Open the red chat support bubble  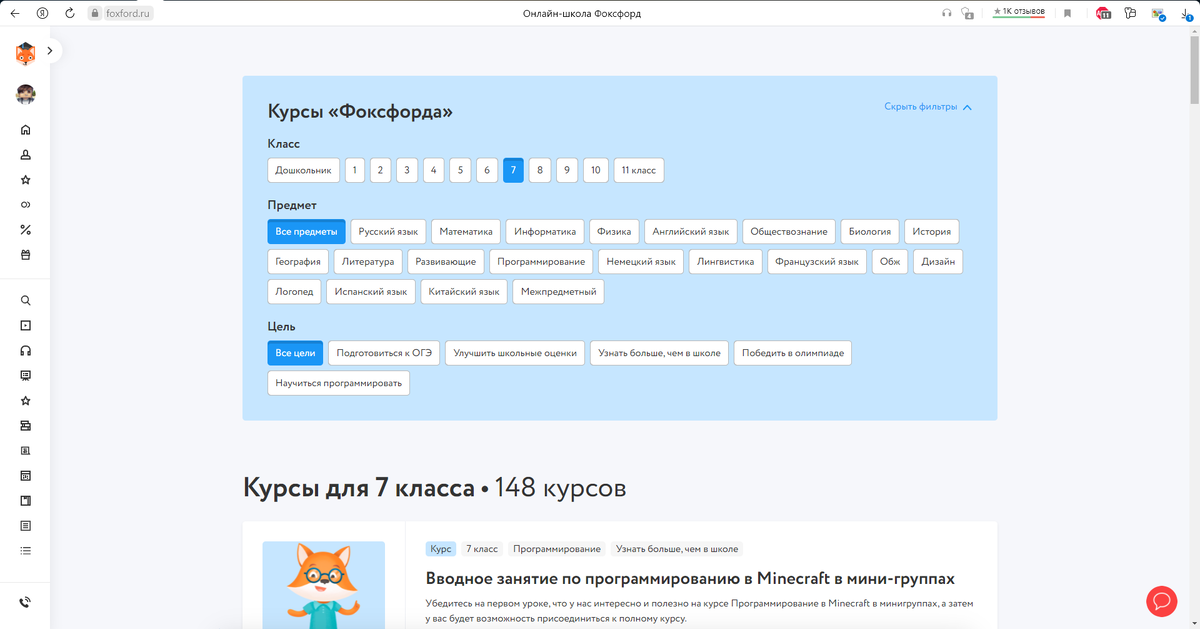1162,601
